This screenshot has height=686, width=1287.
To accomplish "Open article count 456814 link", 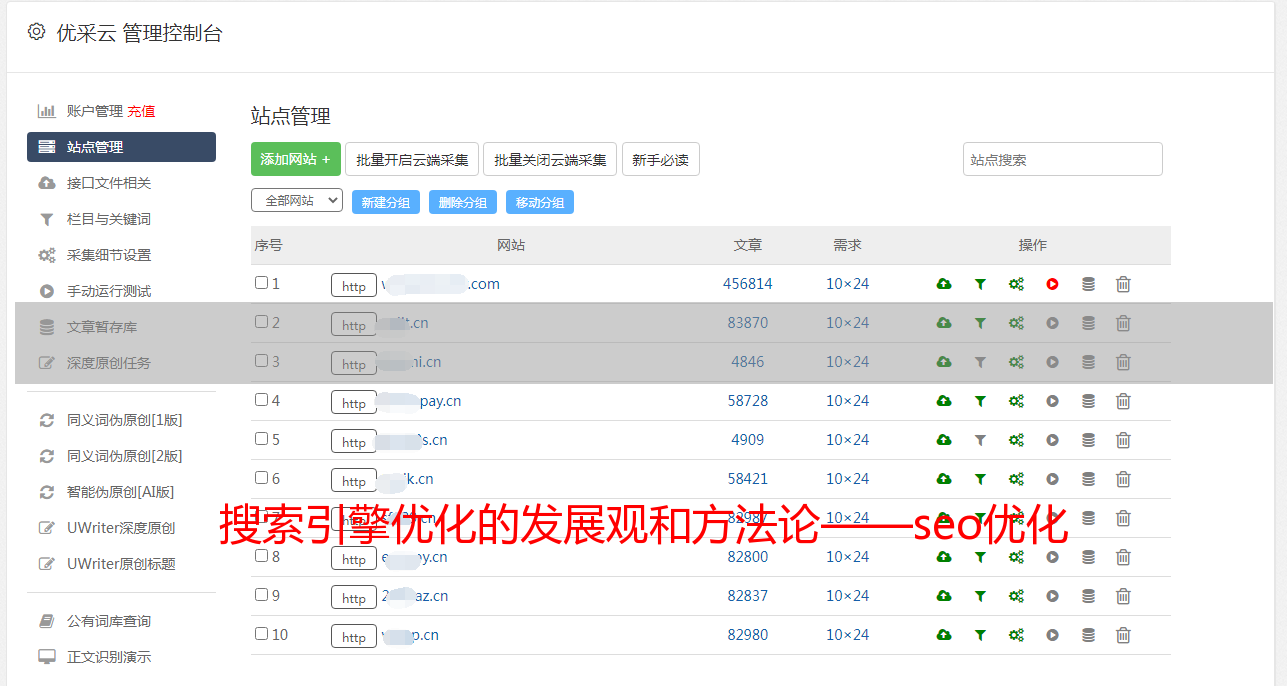I will 748,284.
